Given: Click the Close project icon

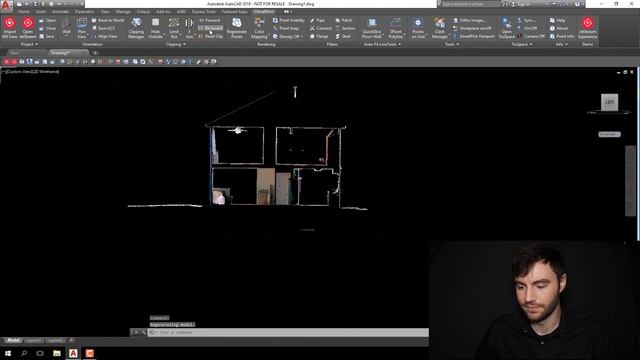Looking at the screenshot, I should [x=47, y=28].
